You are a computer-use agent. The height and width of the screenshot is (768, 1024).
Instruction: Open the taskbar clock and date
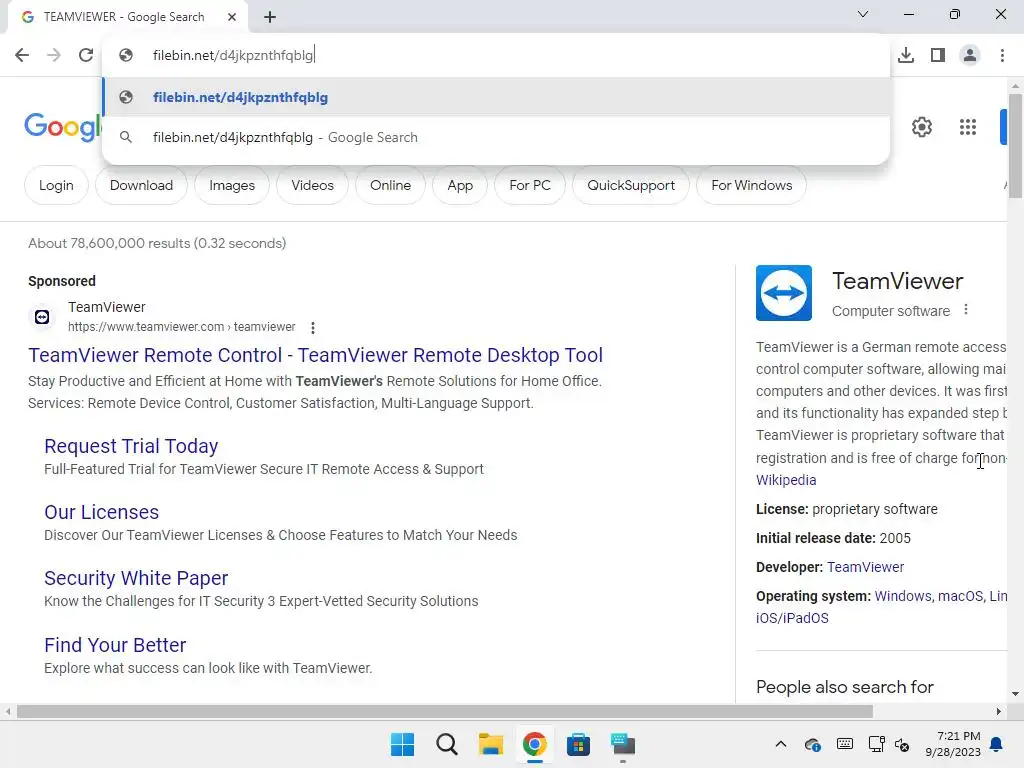[953, 744]
